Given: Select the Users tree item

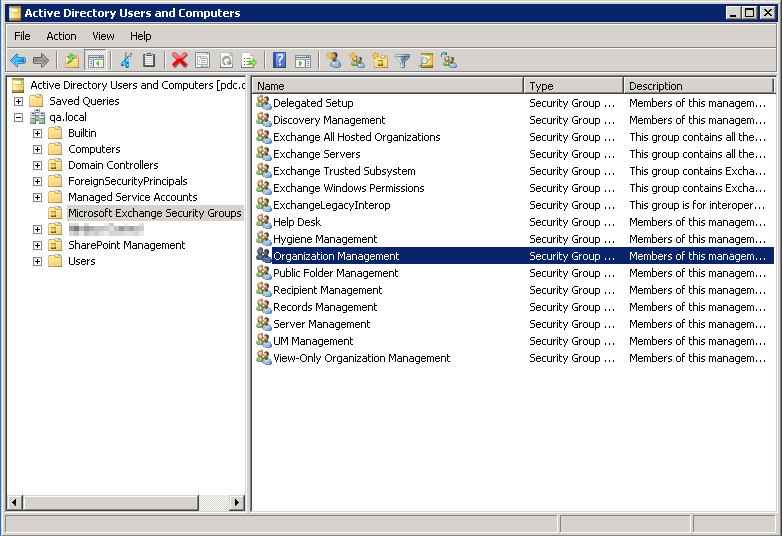Looking at the screenshot, I should coord(82,261).
